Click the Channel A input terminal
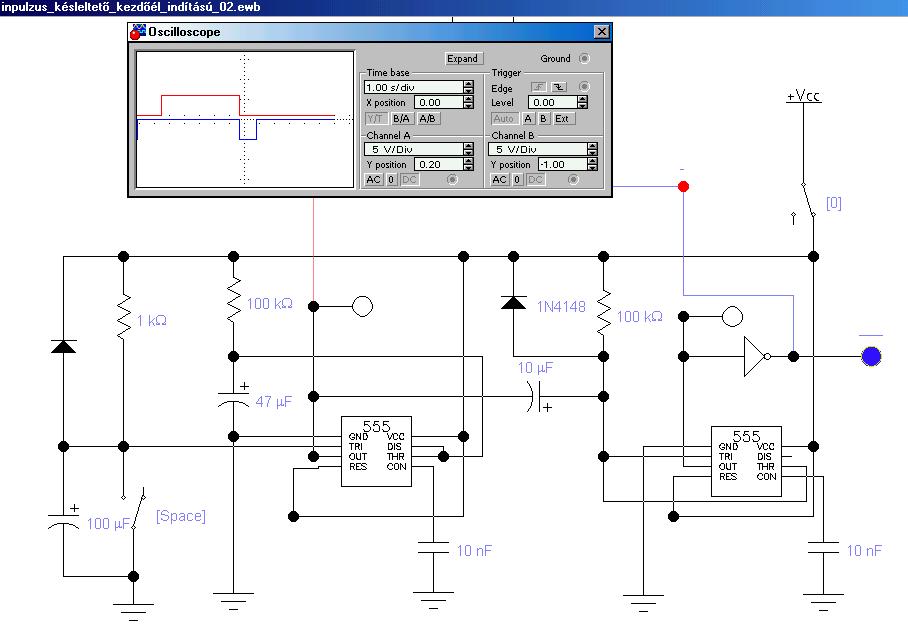 tap(452, 180)
